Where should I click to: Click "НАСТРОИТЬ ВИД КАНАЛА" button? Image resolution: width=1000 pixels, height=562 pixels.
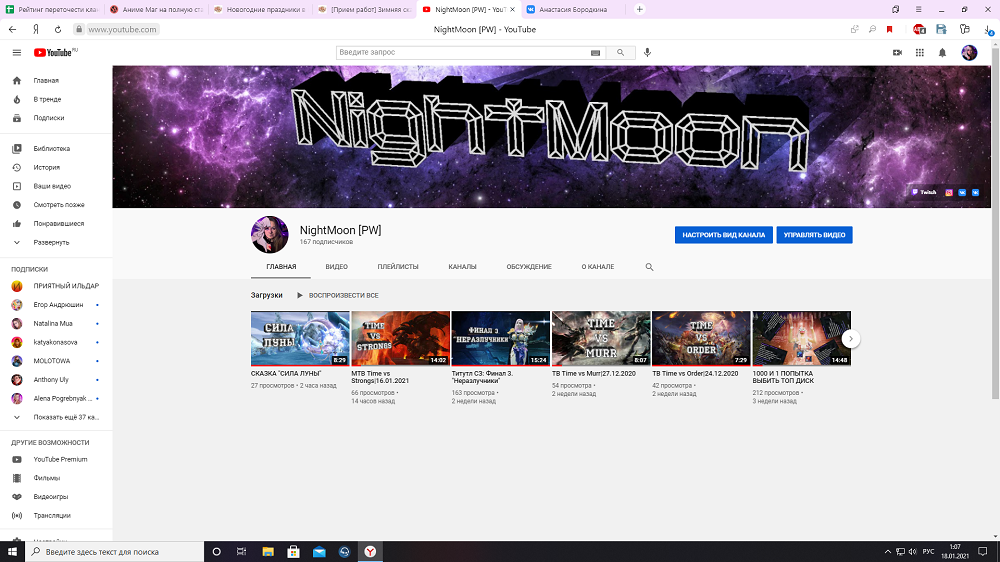(723, 235)
